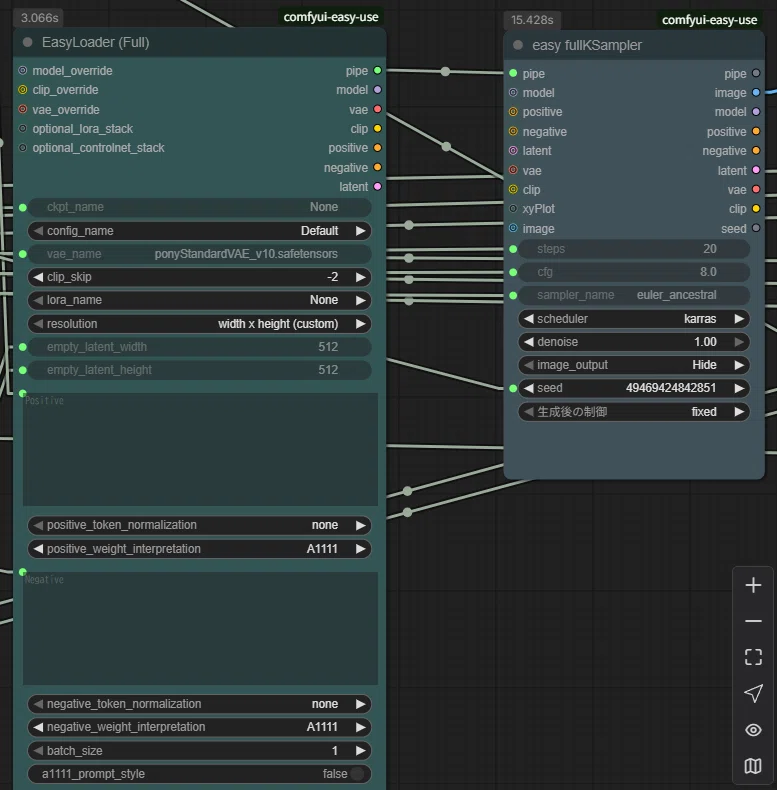This screenshot has height=790, width=777.
Task: Click fullKSampler image output connector
Action: [756, 93]
